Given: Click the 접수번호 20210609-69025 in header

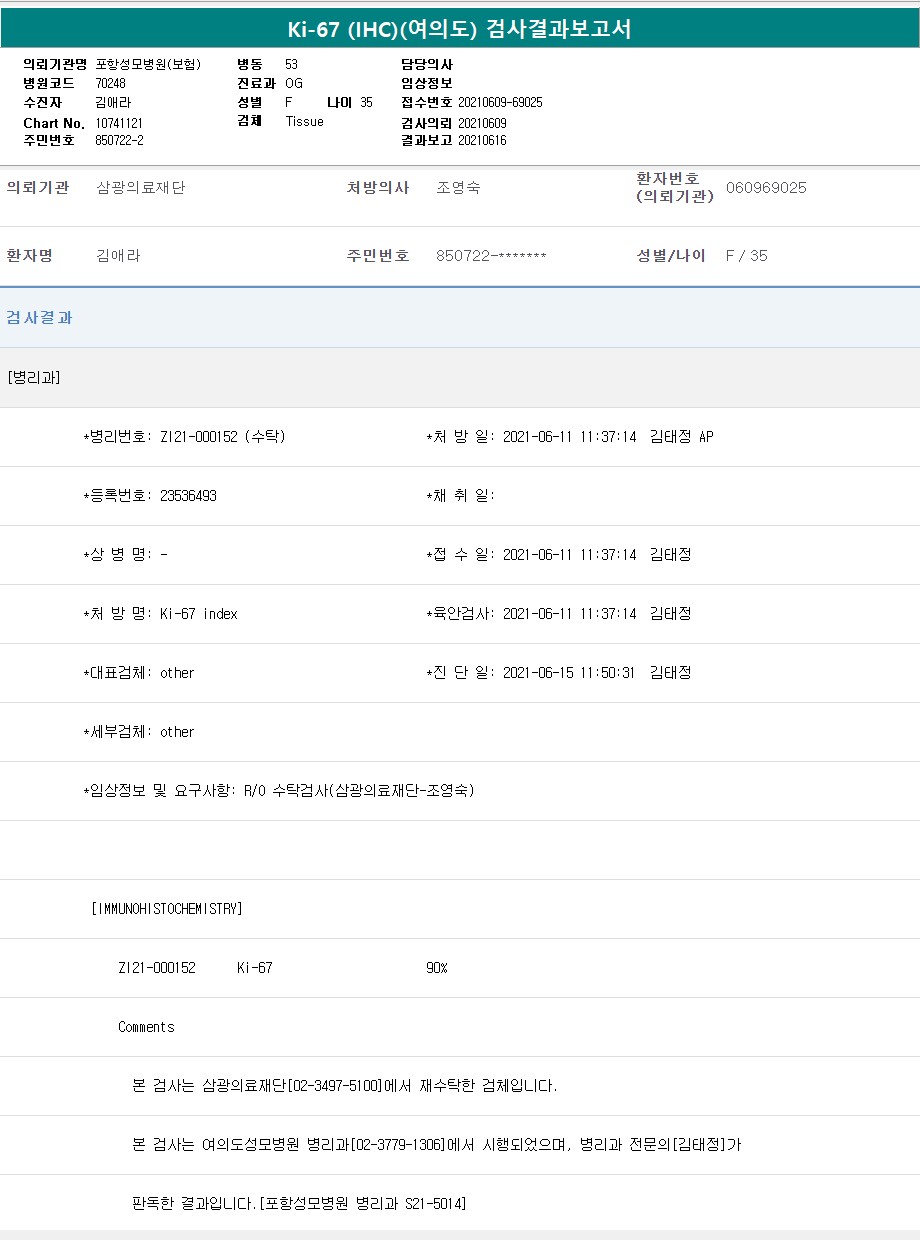Looking at the screenshot, I should tap(500, 103).
